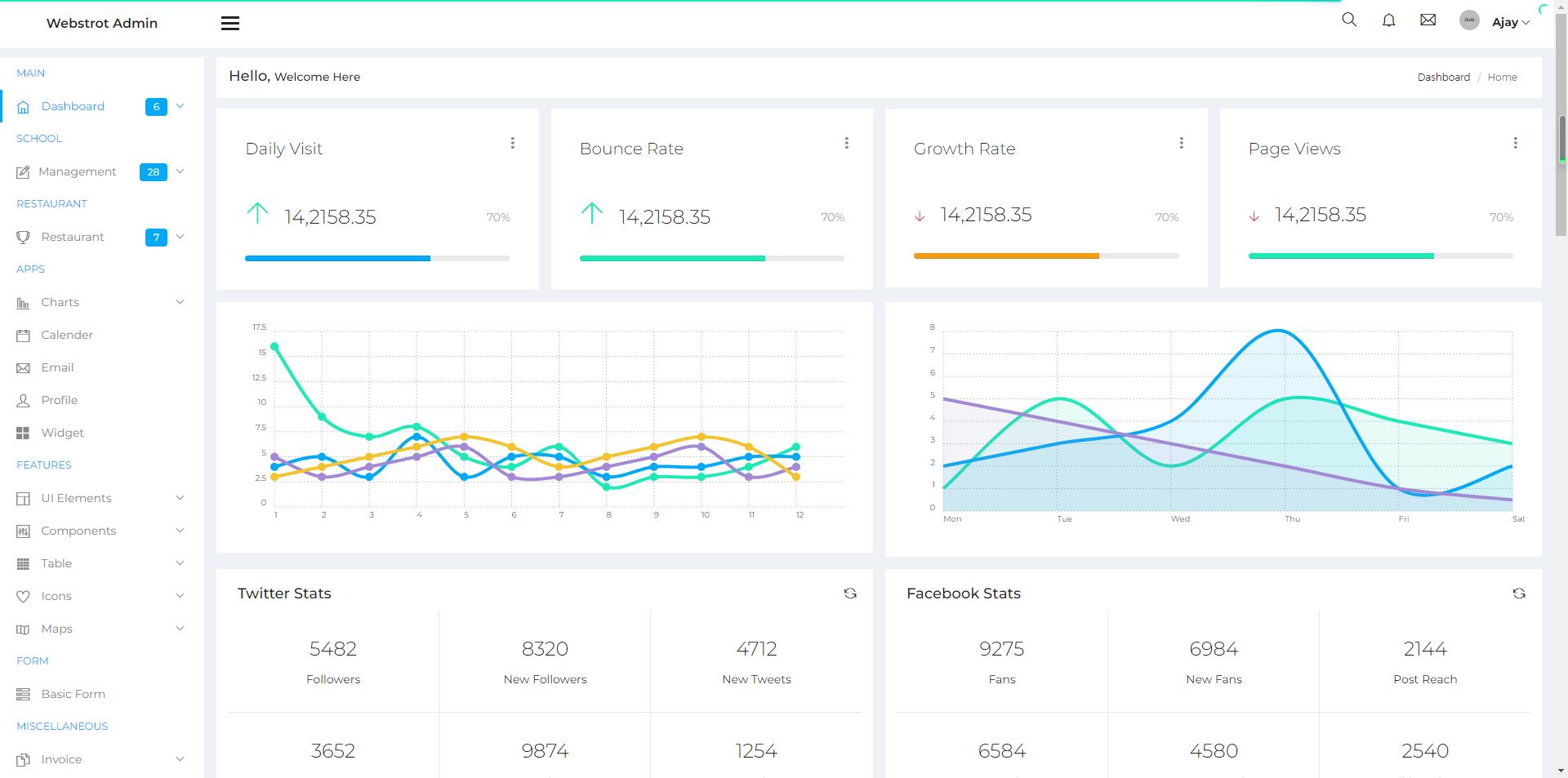This screenshot has height=778, width=1568.
Task: Click the Management badge showing 28
Action: 153,172
